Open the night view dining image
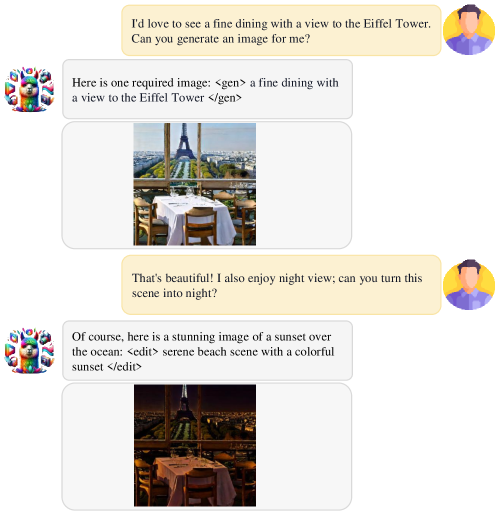Viewport: 498px width, 513px height. tap(195, 445)
